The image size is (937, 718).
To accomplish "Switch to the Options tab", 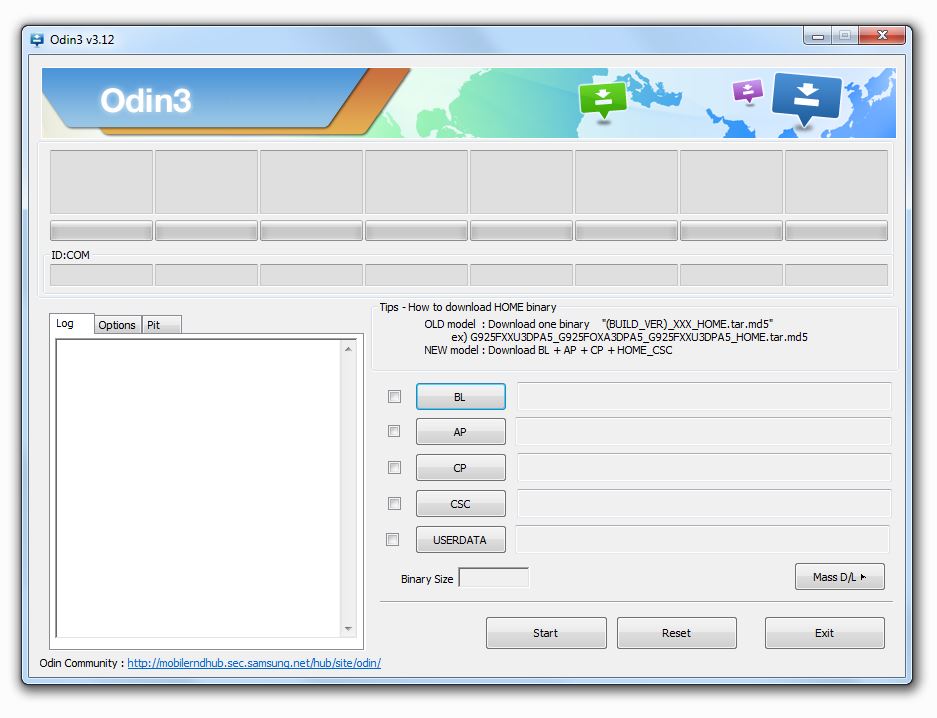I will click(118, 325).
